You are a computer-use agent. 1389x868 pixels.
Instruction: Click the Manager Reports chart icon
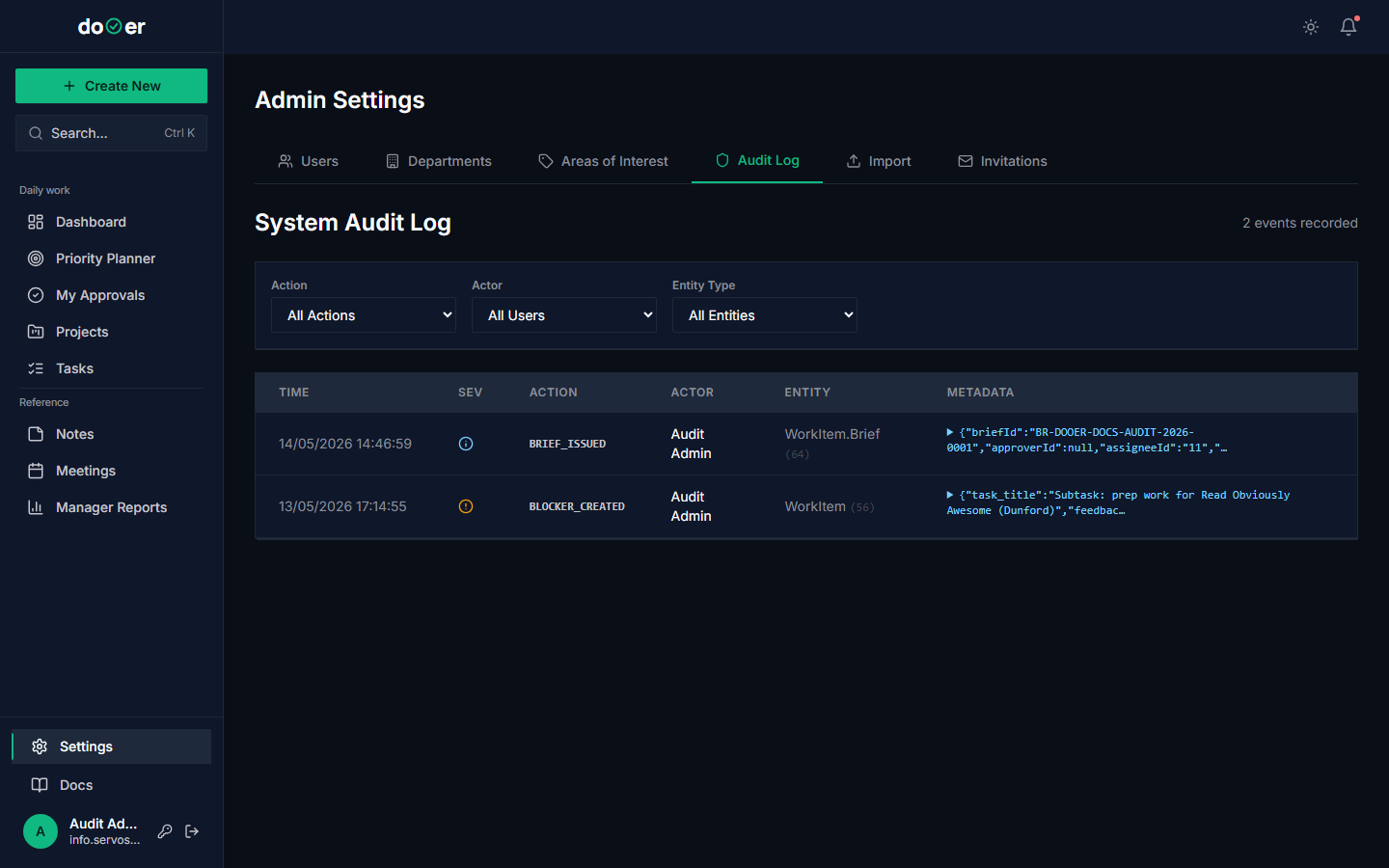(x=36, y=507)
